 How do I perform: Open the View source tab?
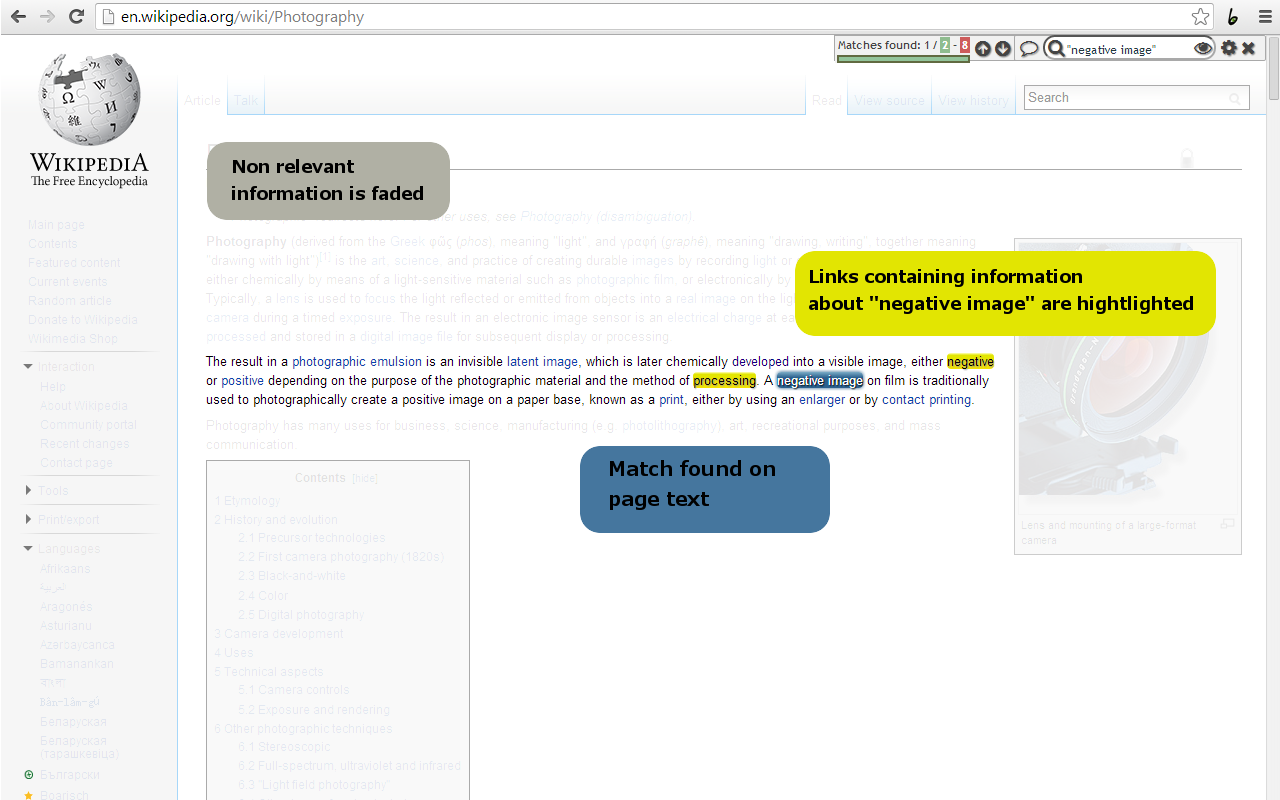click(x=890, y=100)
